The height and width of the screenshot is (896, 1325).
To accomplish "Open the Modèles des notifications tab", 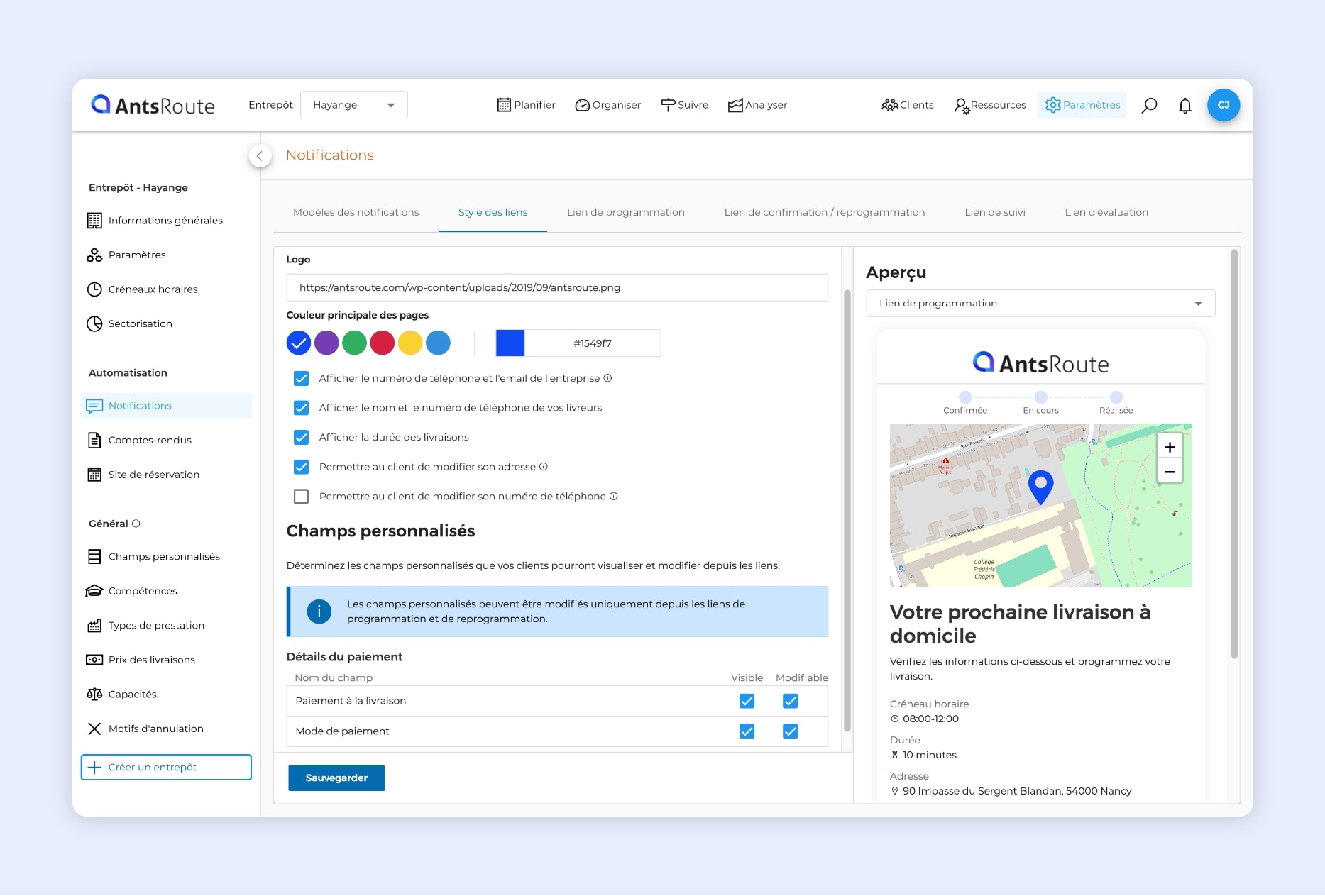I will coord(356,212).
